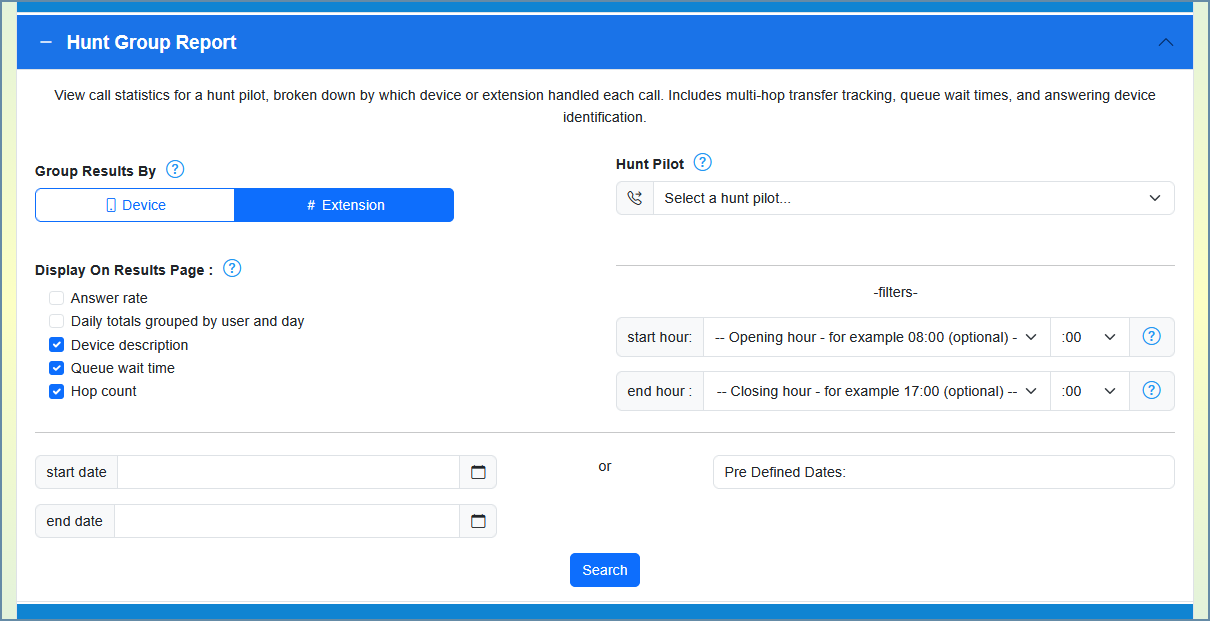
Task: Open the end date calendar picker icon
Action: pos(478,521)
